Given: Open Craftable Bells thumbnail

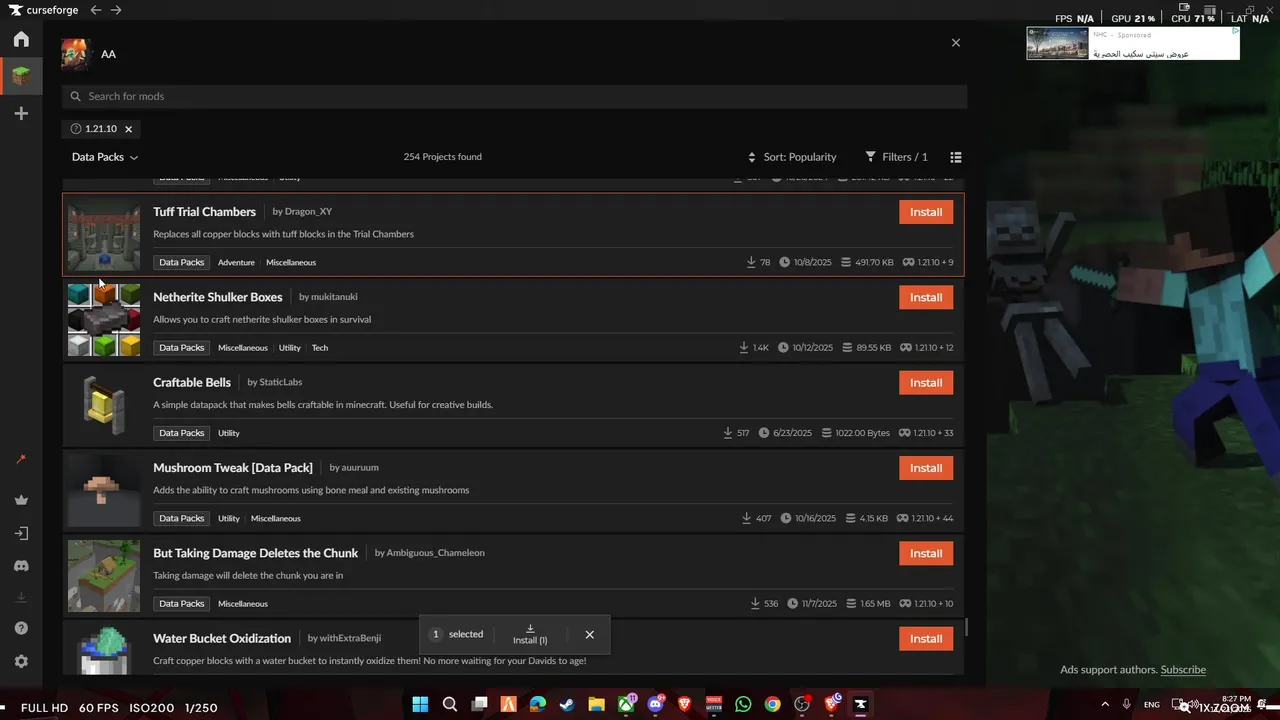Looking at the screenshot, I should point(104,405).
